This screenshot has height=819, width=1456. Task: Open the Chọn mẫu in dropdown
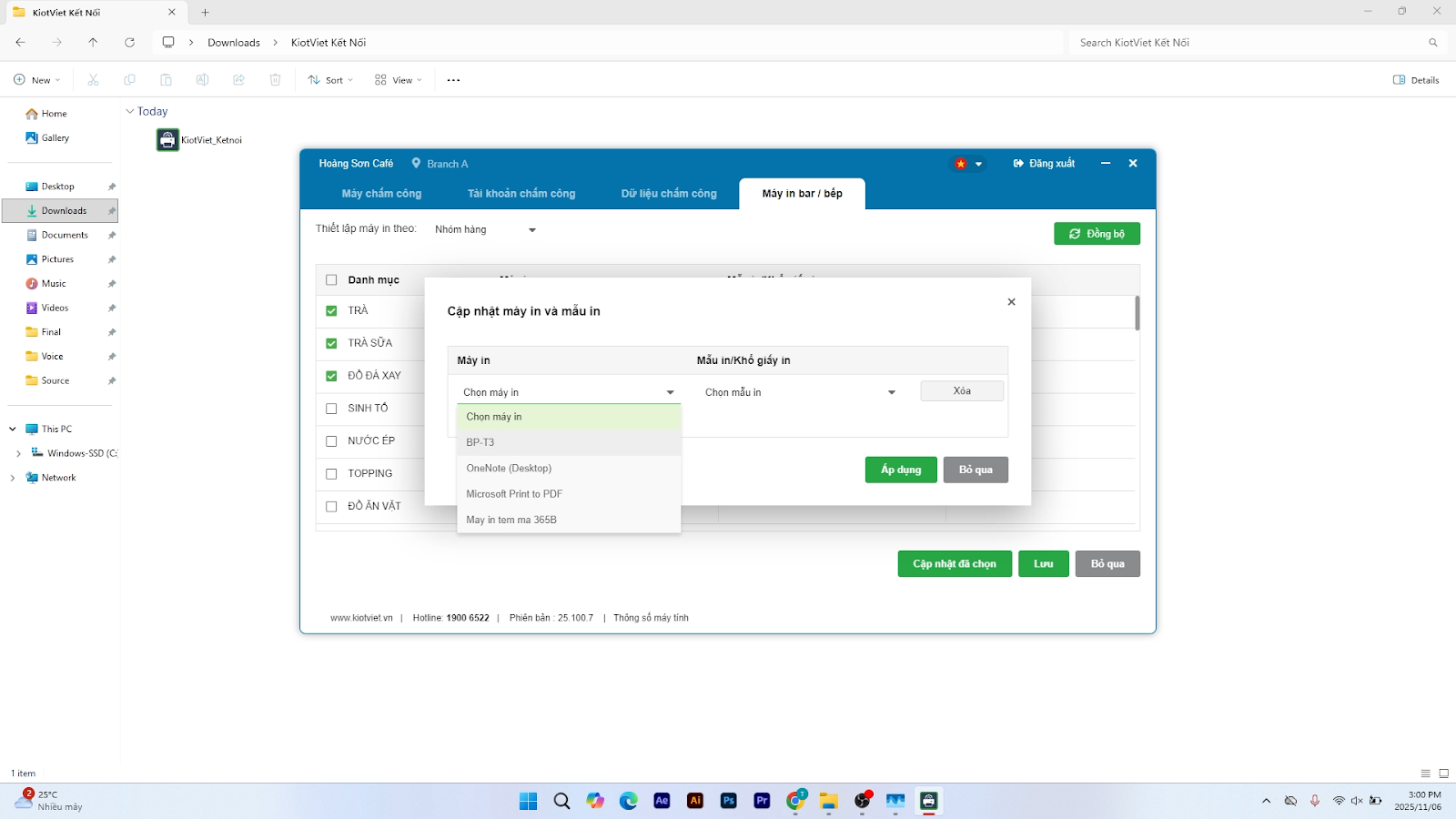click(800, 392)
